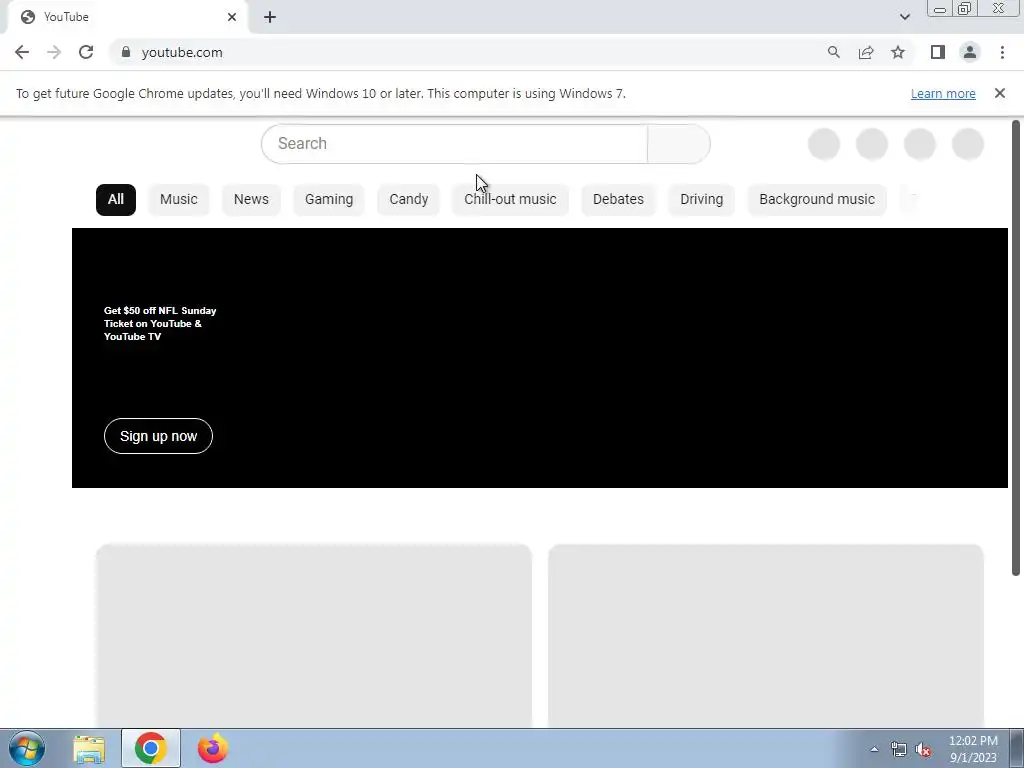Select the Background music chip
This screenshot has width=1024, height=768.
(816, 199)
